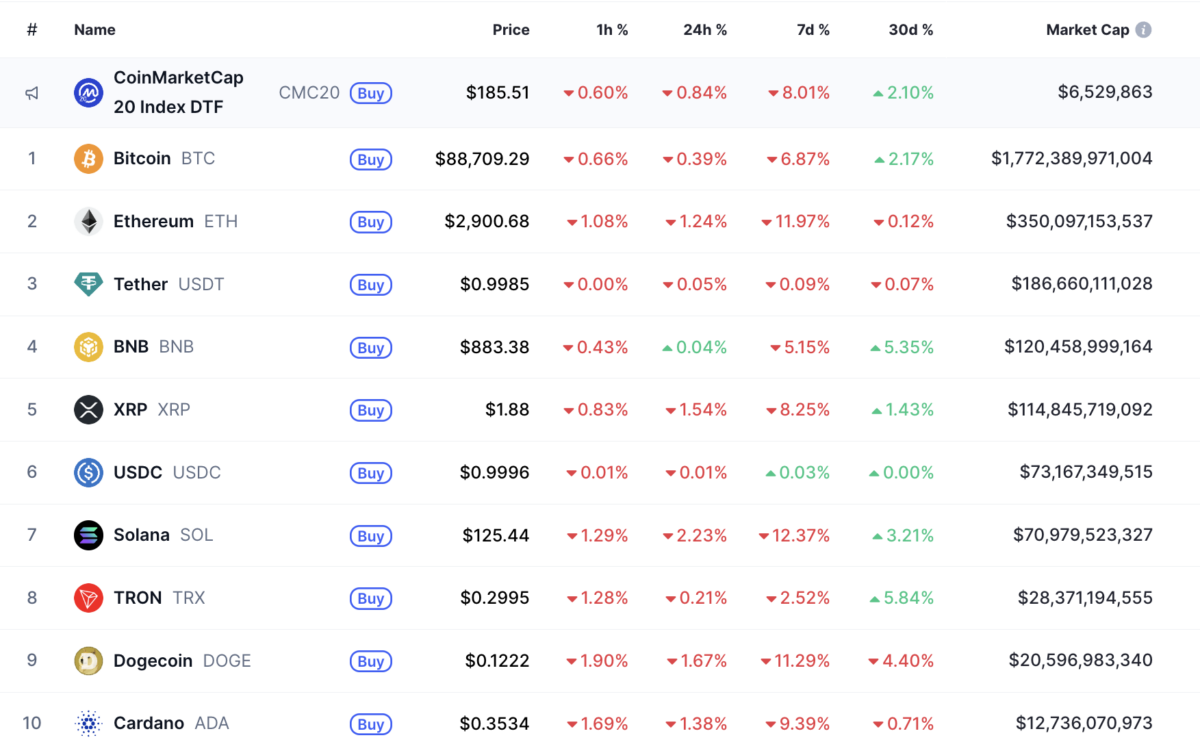Viewport: 1200px width, 753px height.
Task: Click the XRP black logo icon
Action: (x=88, y=410)
